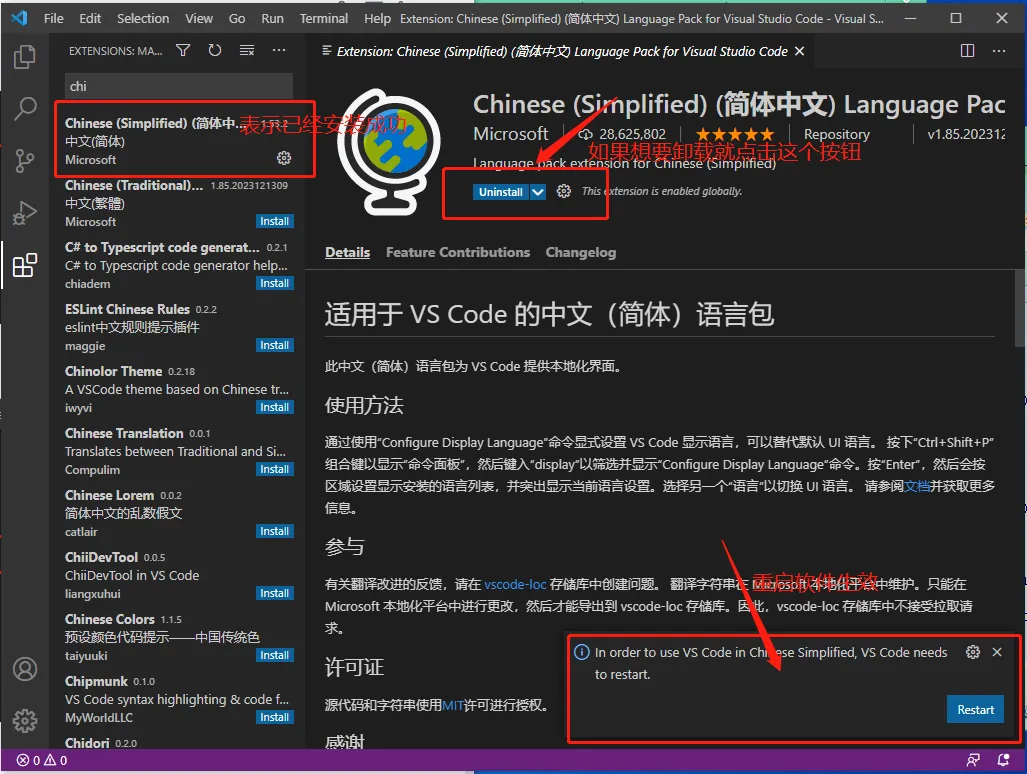Select the Extensions view icon
This screenshot has height=774, width=1027.
pos(24,265)
